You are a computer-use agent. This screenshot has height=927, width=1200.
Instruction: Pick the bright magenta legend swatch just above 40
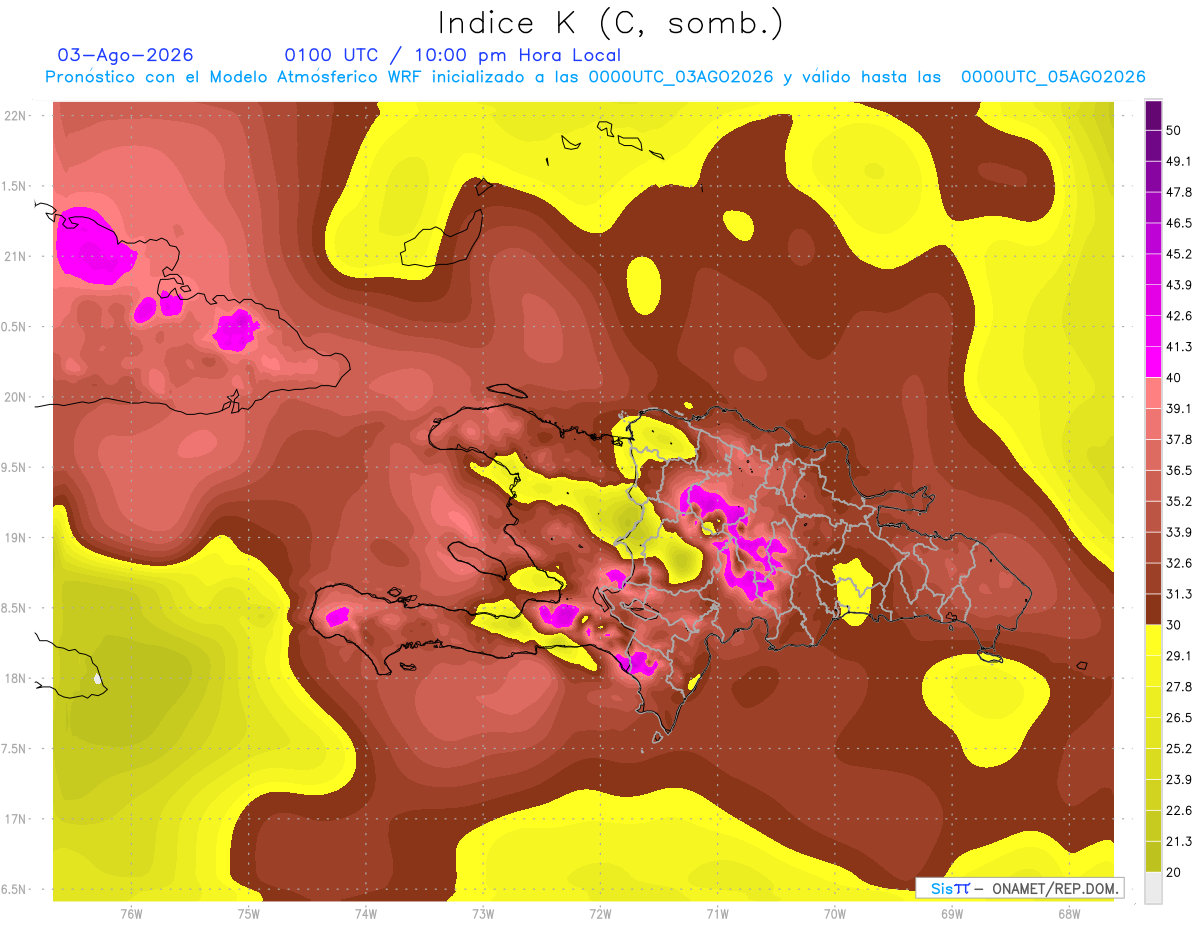point(1153,360)
